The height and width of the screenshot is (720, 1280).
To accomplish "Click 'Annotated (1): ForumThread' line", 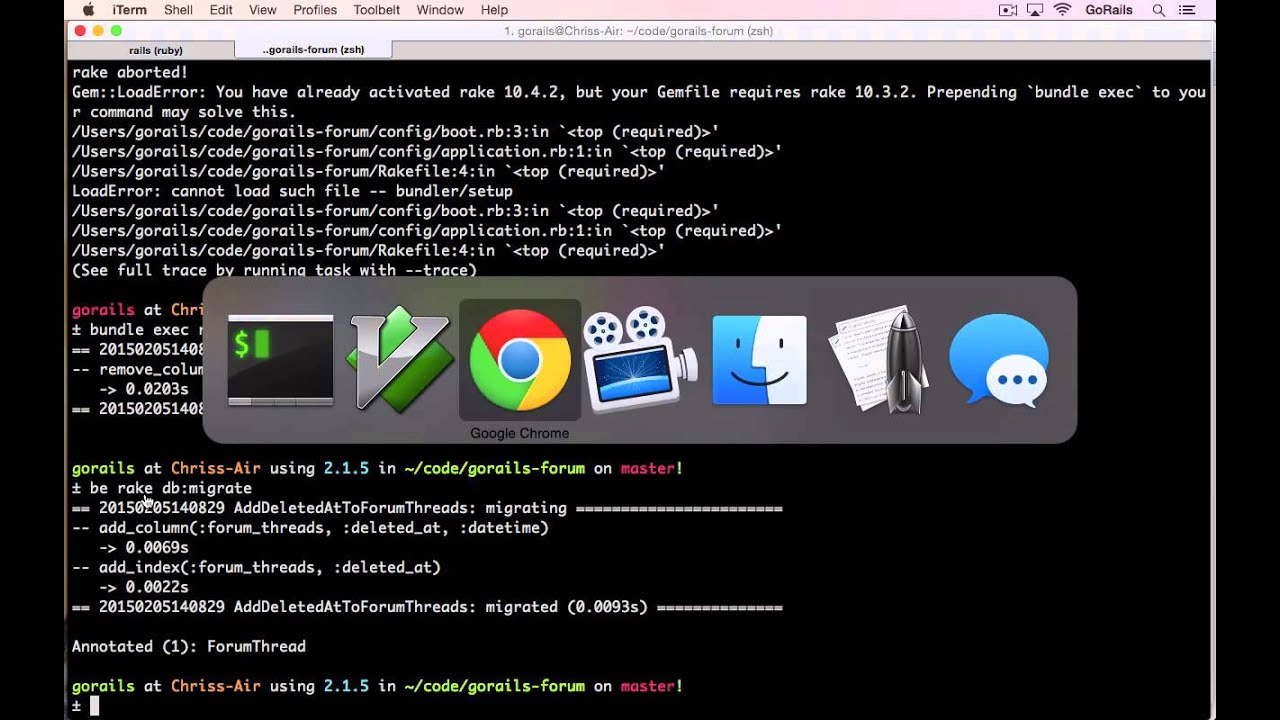I will coord(189,646).
